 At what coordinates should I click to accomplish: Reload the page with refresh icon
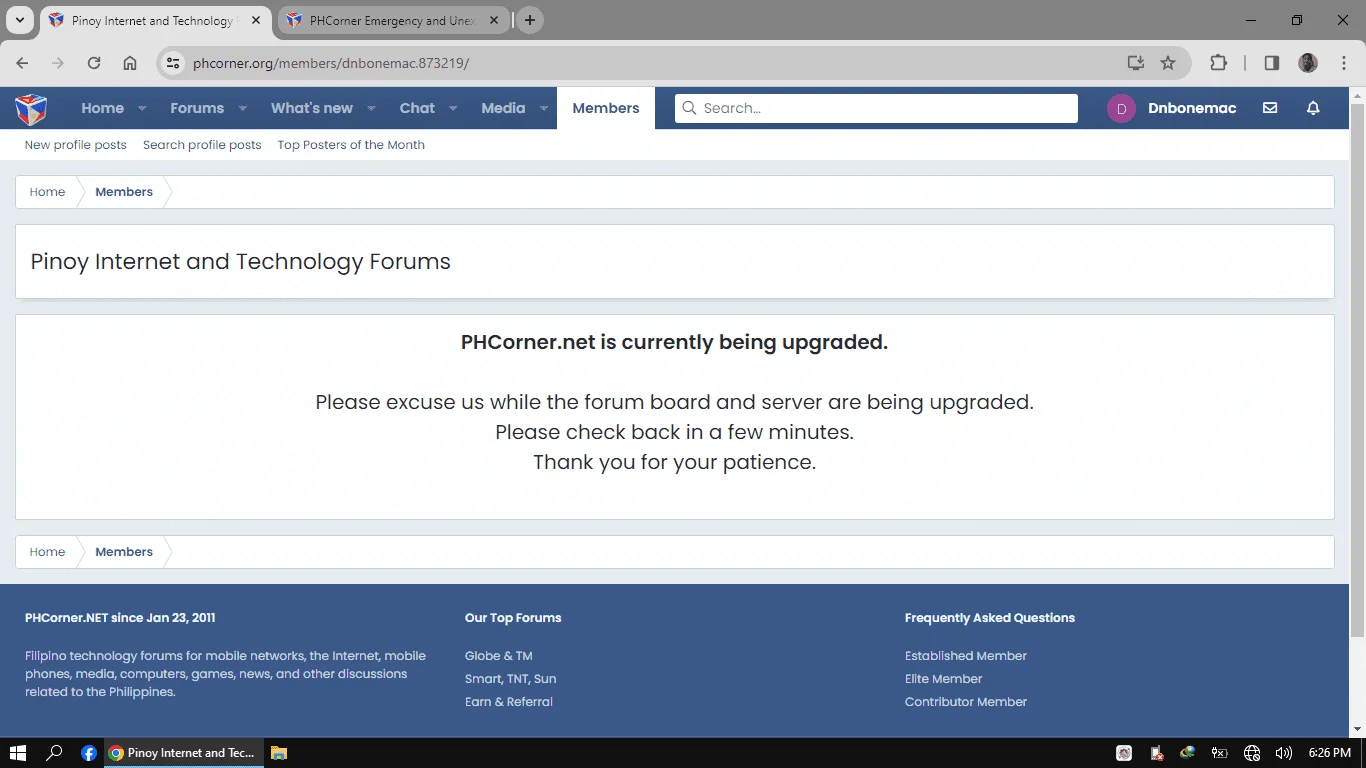(94, 63)
